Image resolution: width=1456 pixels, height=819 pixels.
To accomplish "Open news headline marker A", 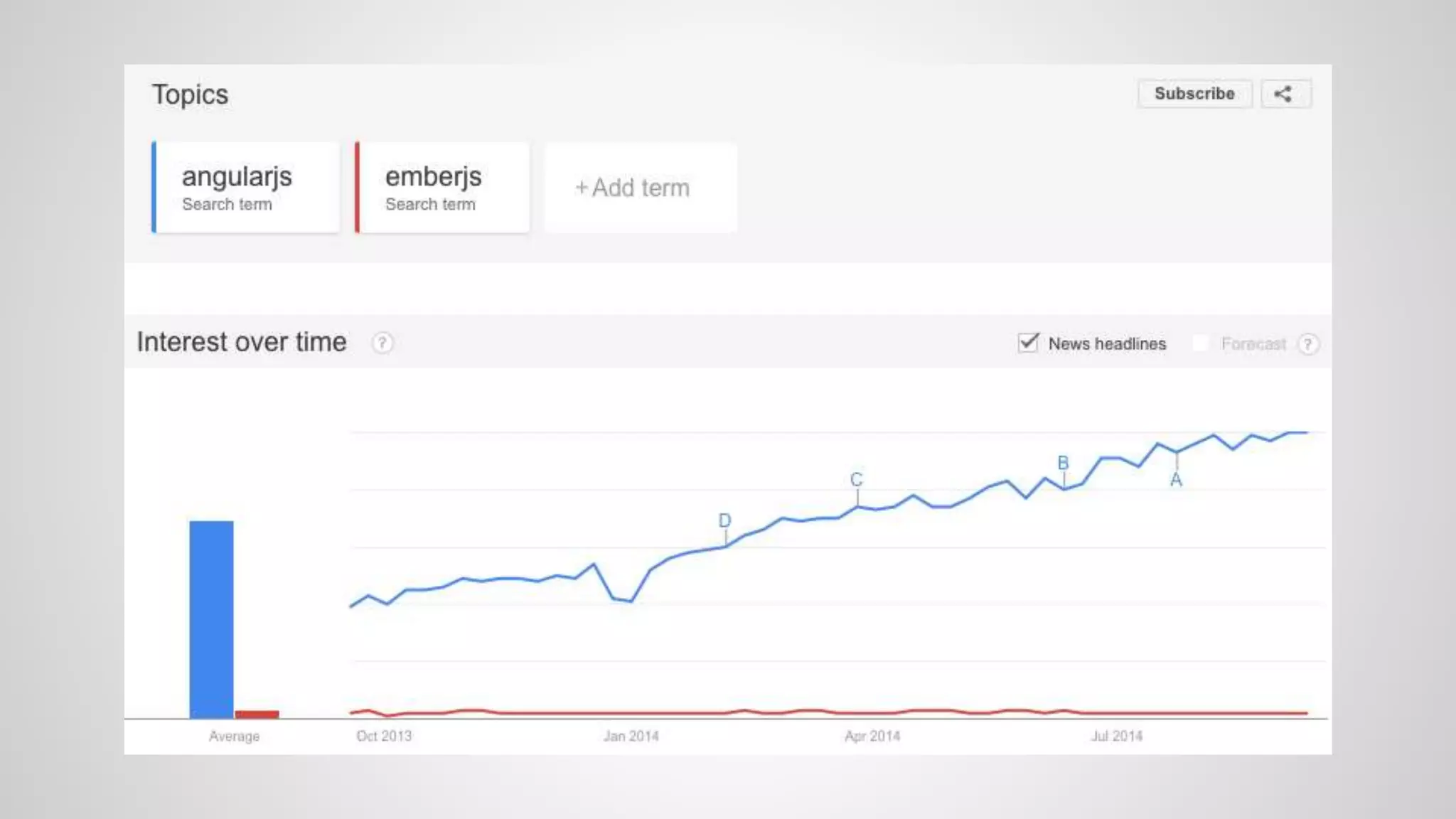I will click(x=1177, y=480).
